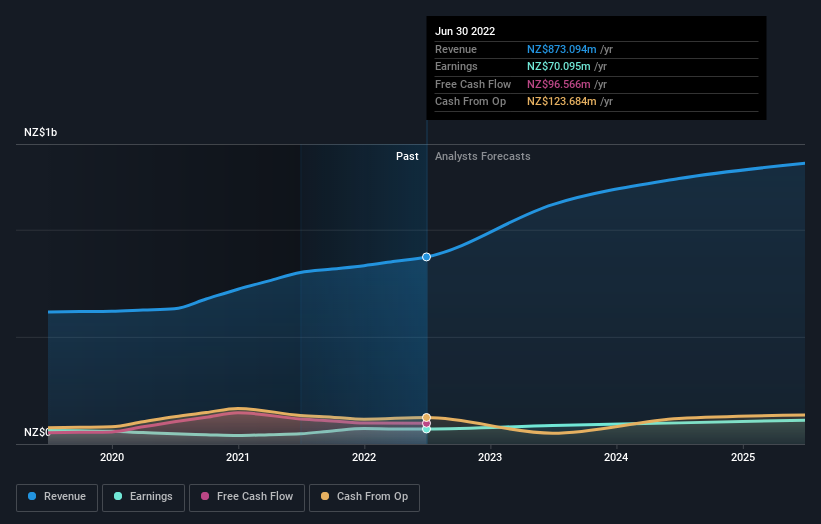Click the pink Free Cash Flow data point
Viewport: 821px width, 524px height.
(426, 423)
